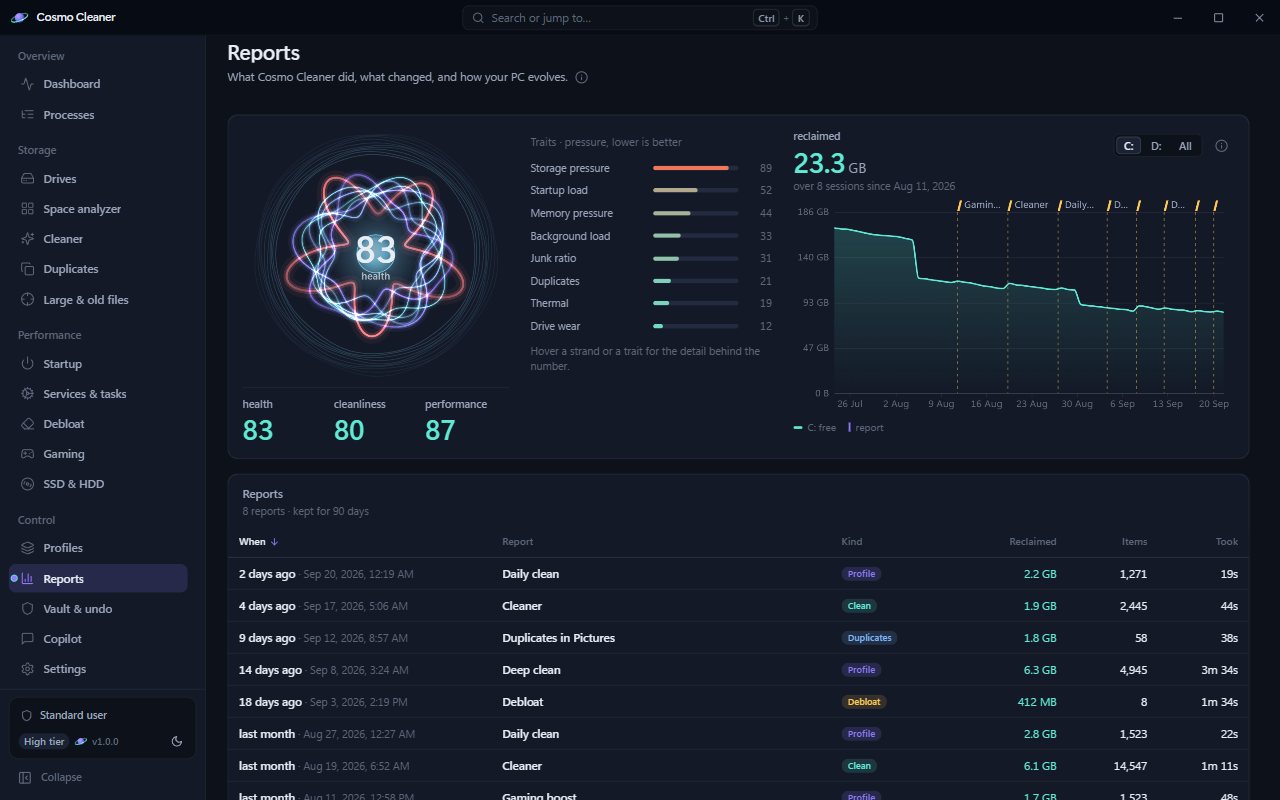Image resolution: width=1280 pixels, height=800 pixels.
Task: Open Profiles layers icon
Action: (x=27, y=548)
